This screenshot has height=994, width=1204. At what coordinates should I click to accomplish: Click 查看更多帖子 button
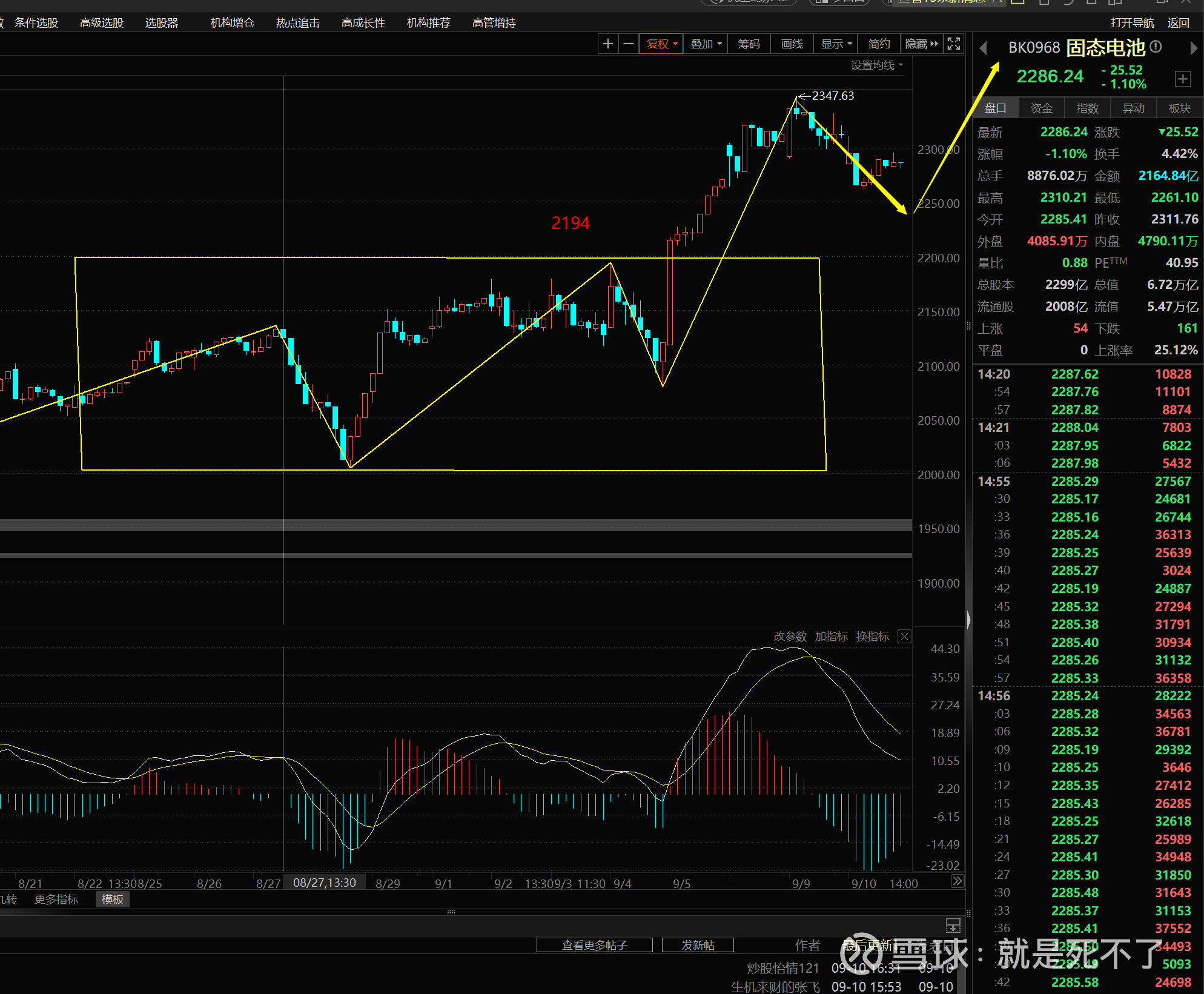coord(594,945)
